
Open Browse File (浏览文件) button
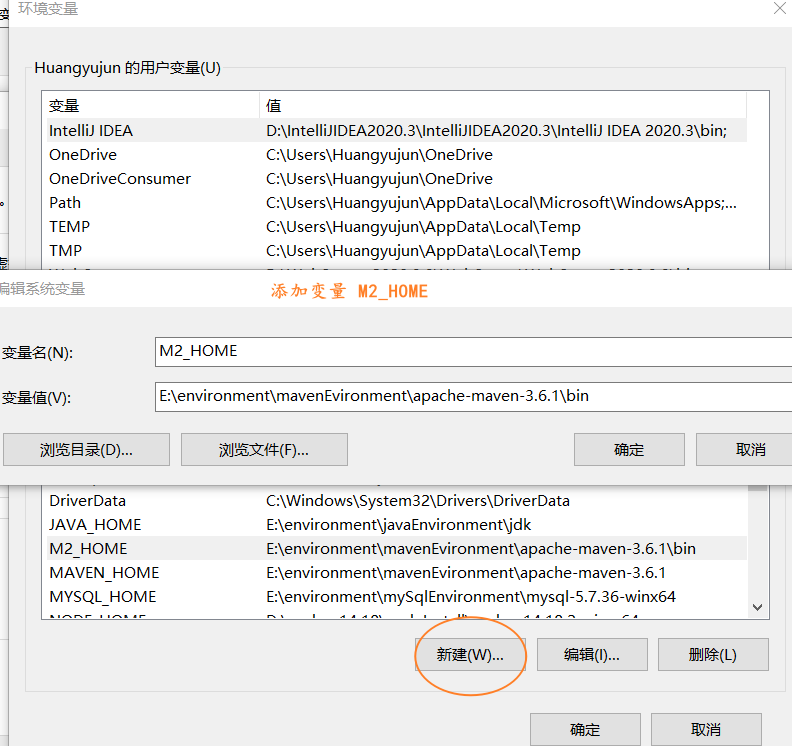pyautogui.click(x=264, y=450)
